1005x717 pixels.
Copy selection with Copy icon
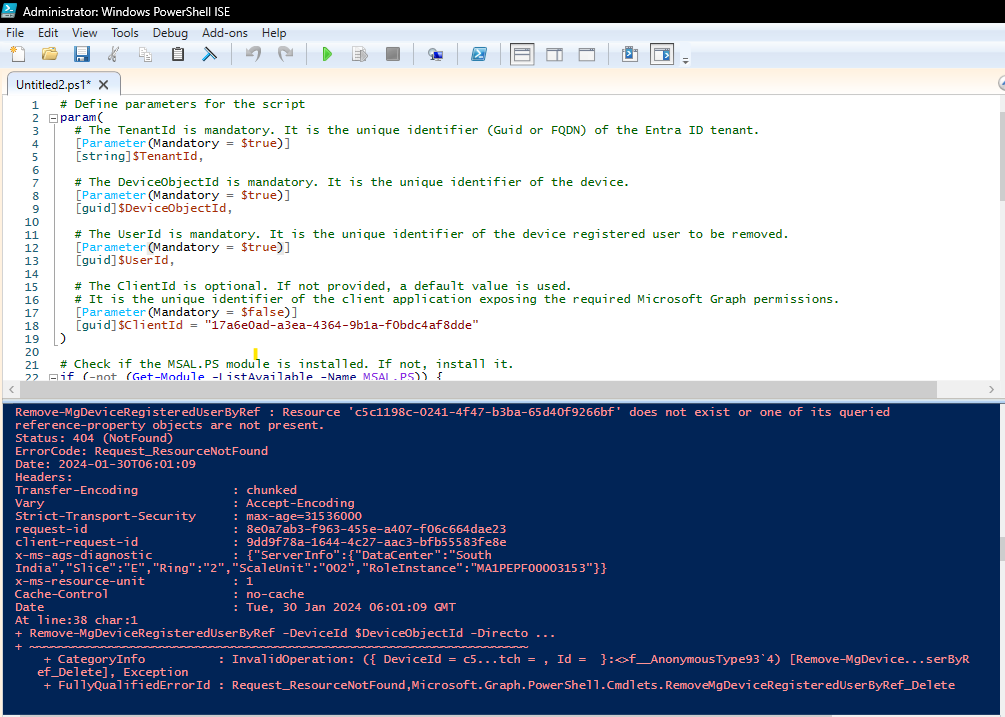tap(145, 54)
